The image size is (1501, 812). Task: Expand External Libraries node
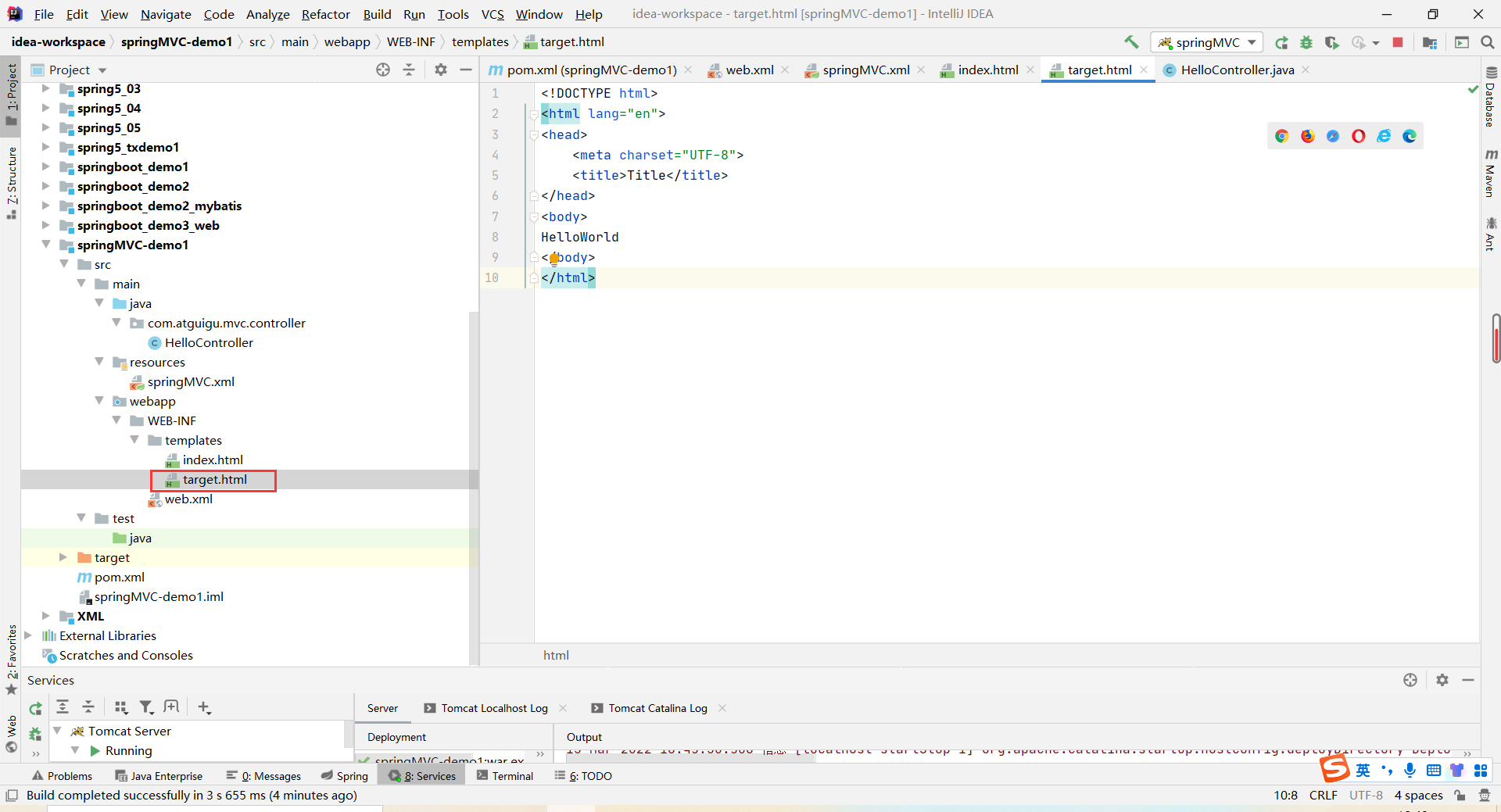[x=28, y=635]
